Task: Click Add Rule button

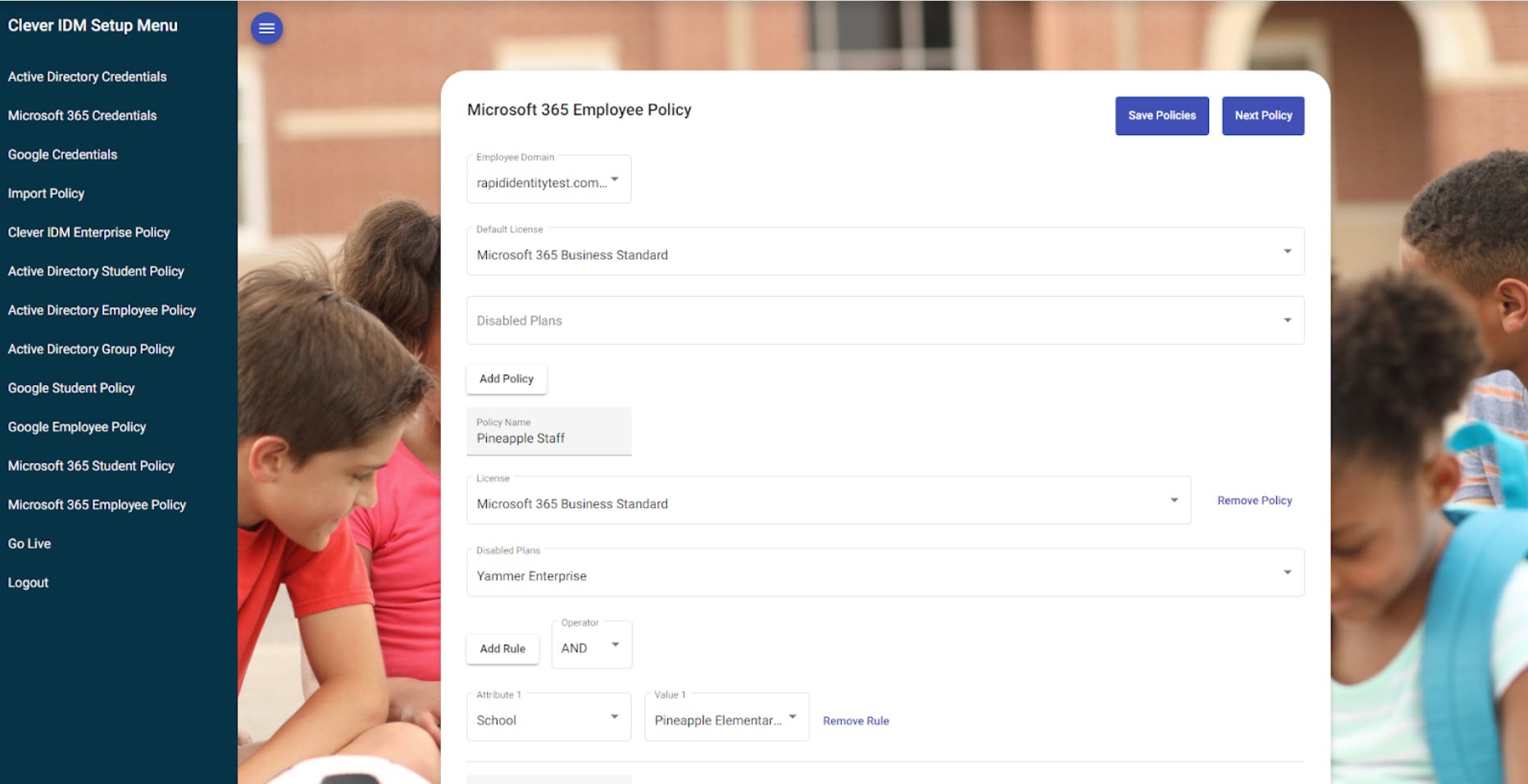Action: 503,649
